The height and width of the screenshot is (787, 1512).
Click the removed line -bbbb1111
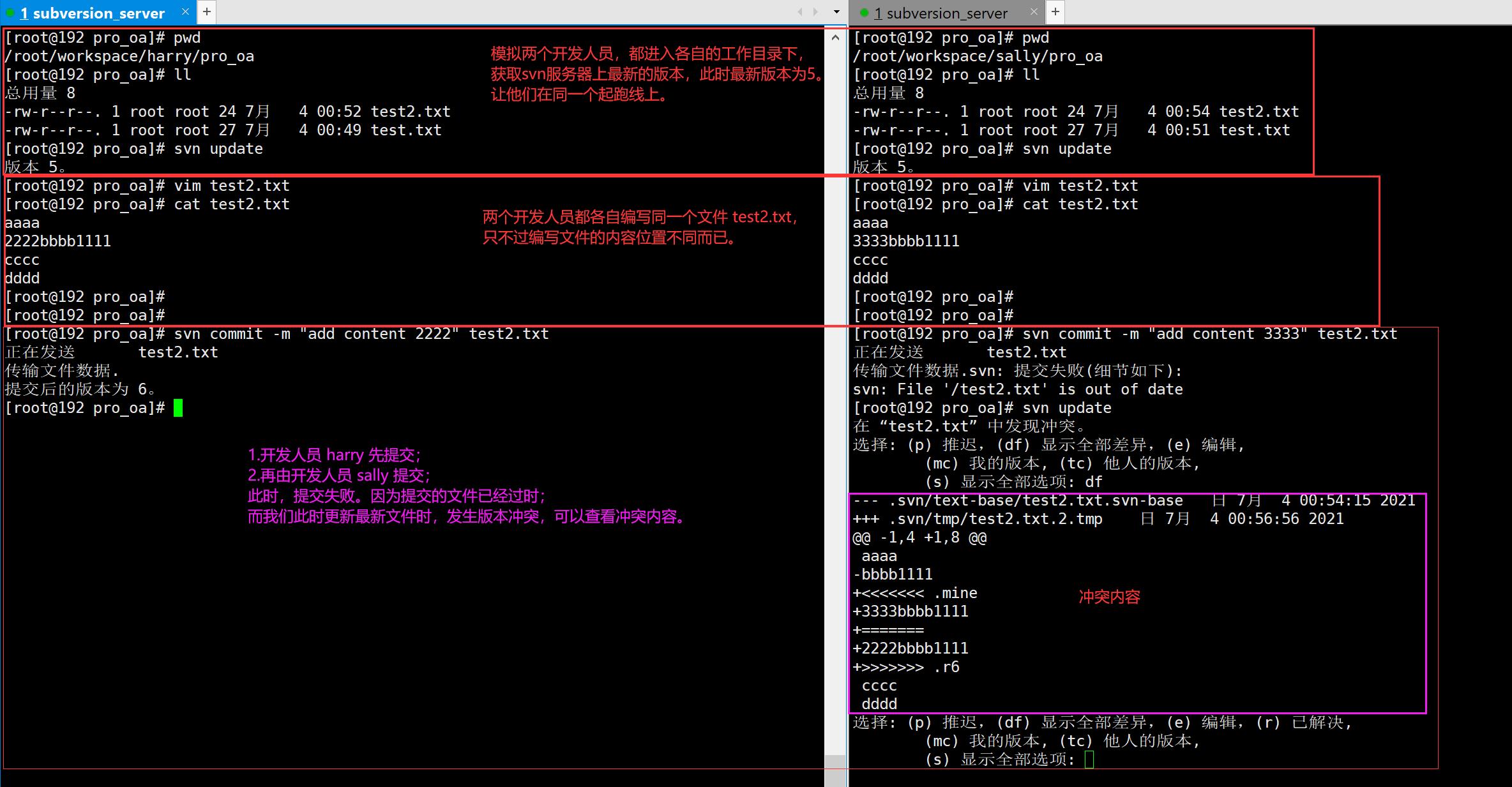tap(893, 574)
